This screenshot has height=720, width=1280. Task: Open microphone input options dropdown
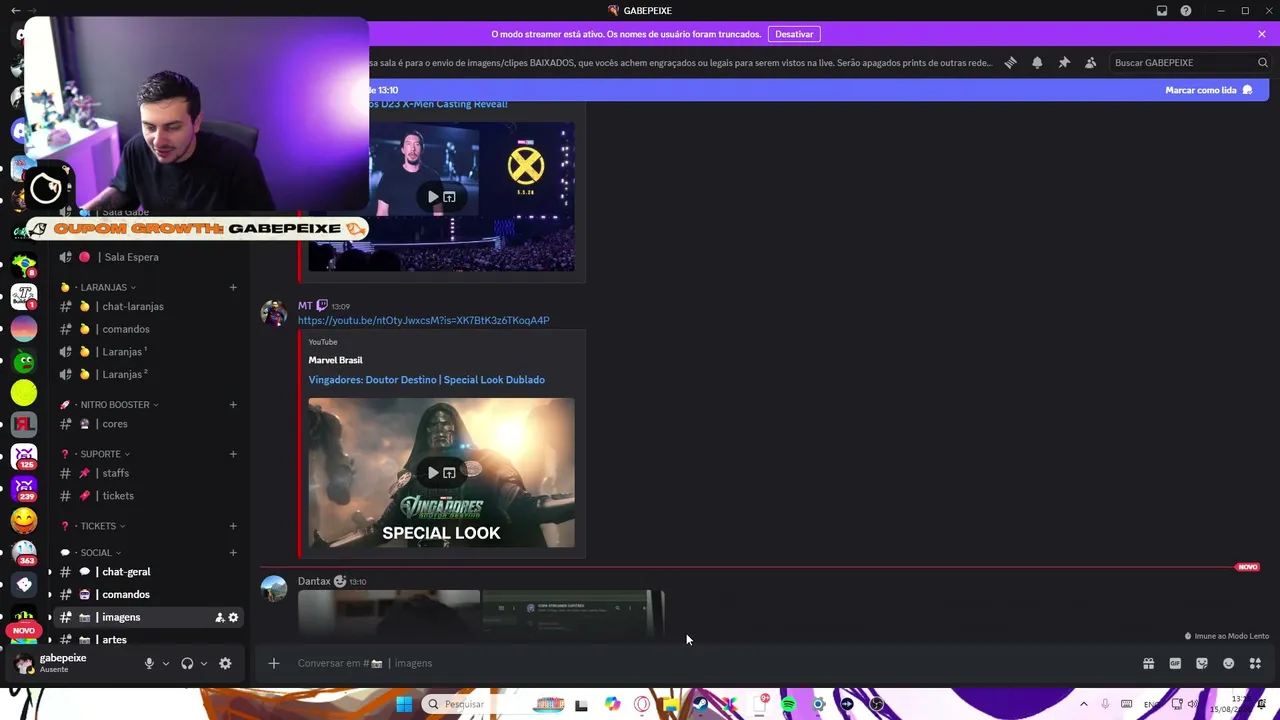tap(166, 664)
